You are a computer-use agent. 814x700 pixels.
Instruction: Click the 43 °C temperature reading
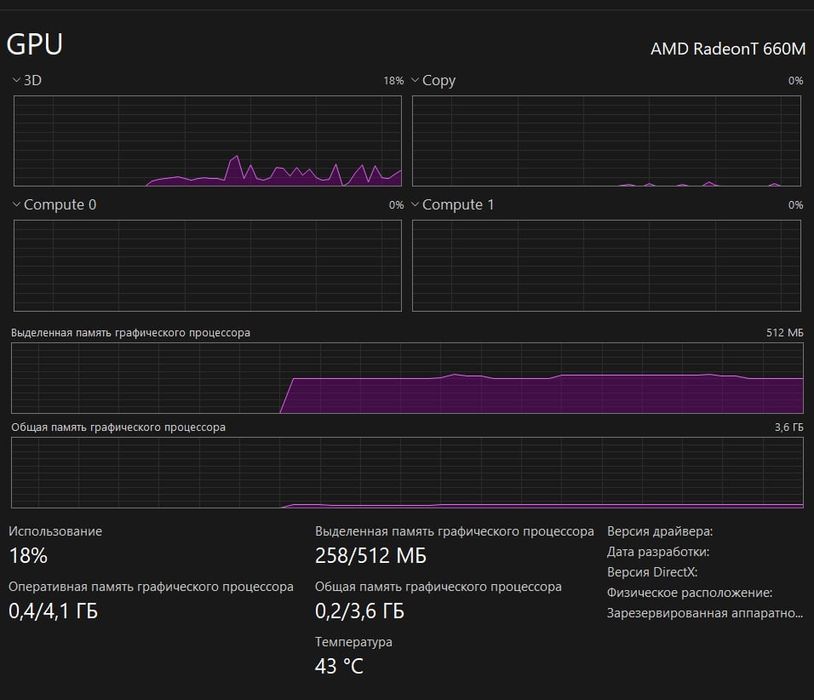pos(339,666)
